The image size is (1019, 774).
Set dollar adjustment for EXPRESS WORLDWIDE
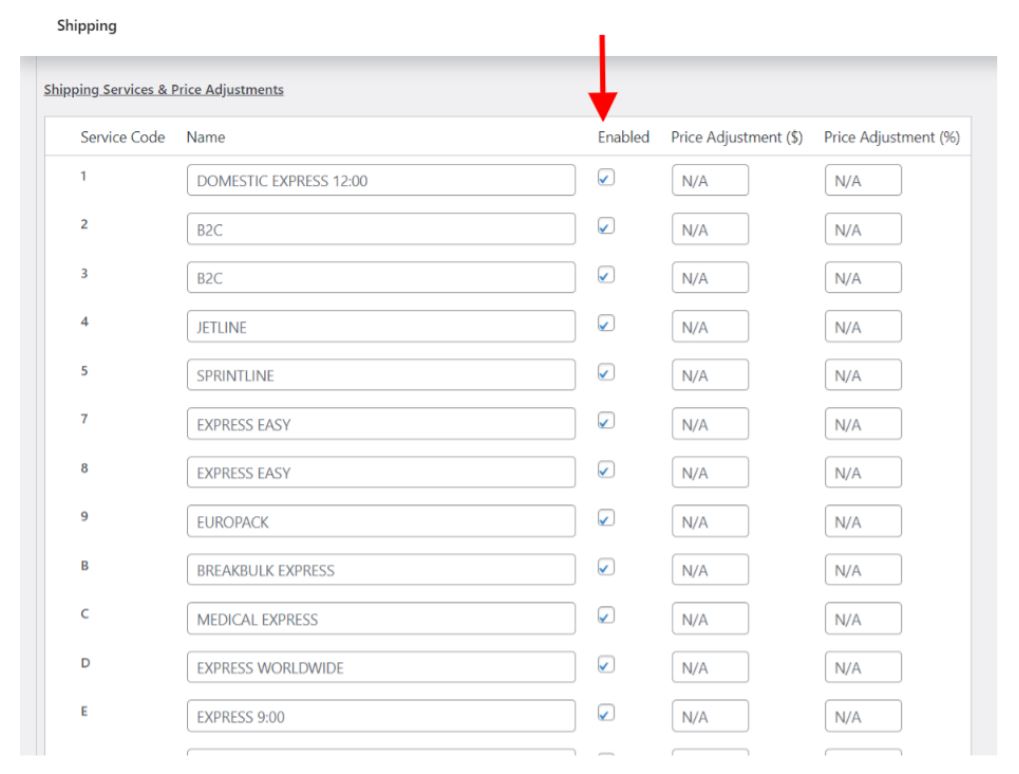click(710, 667)
